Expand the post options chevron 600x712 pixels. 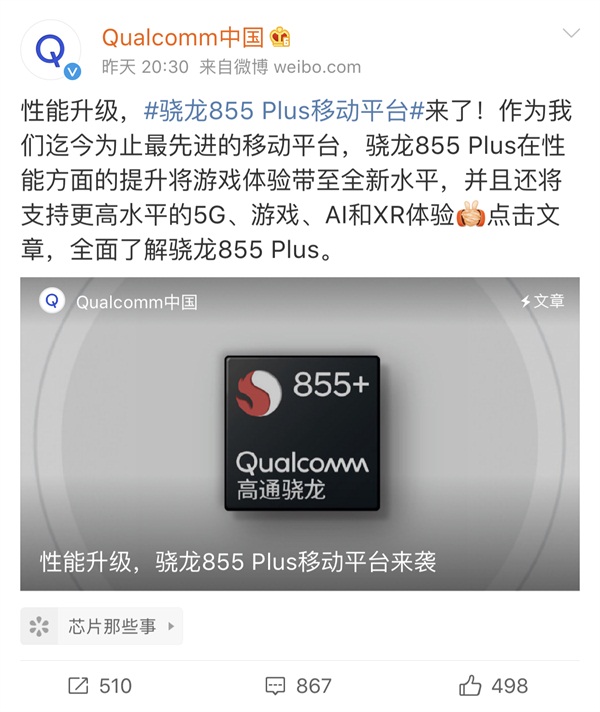571,33
